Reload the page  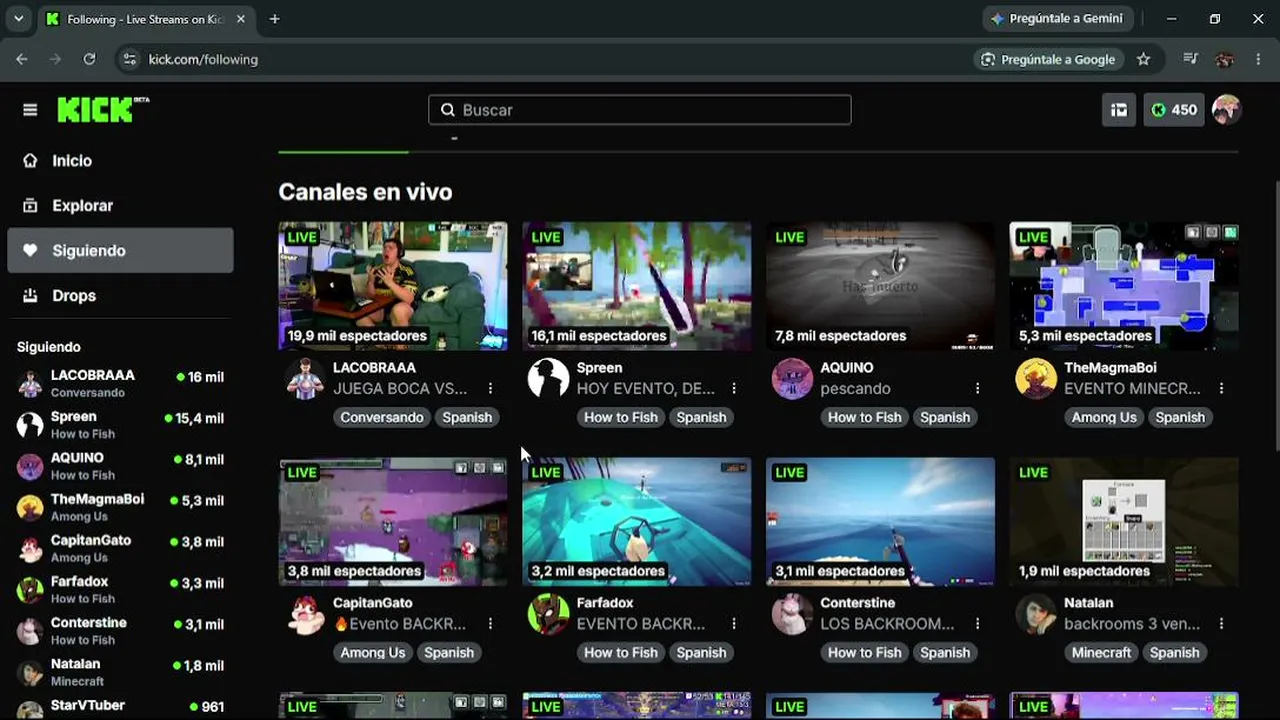(89, 59)
